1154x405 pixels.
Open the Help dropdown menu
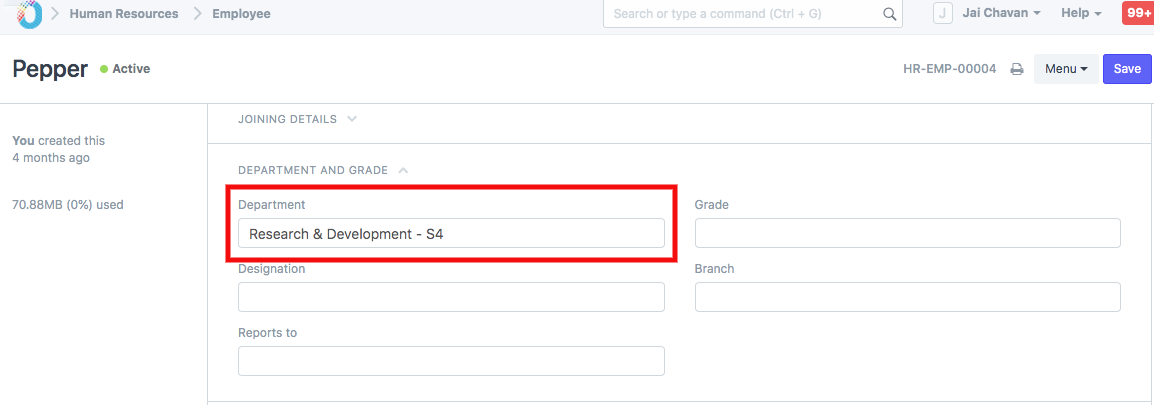(1081, 13)
